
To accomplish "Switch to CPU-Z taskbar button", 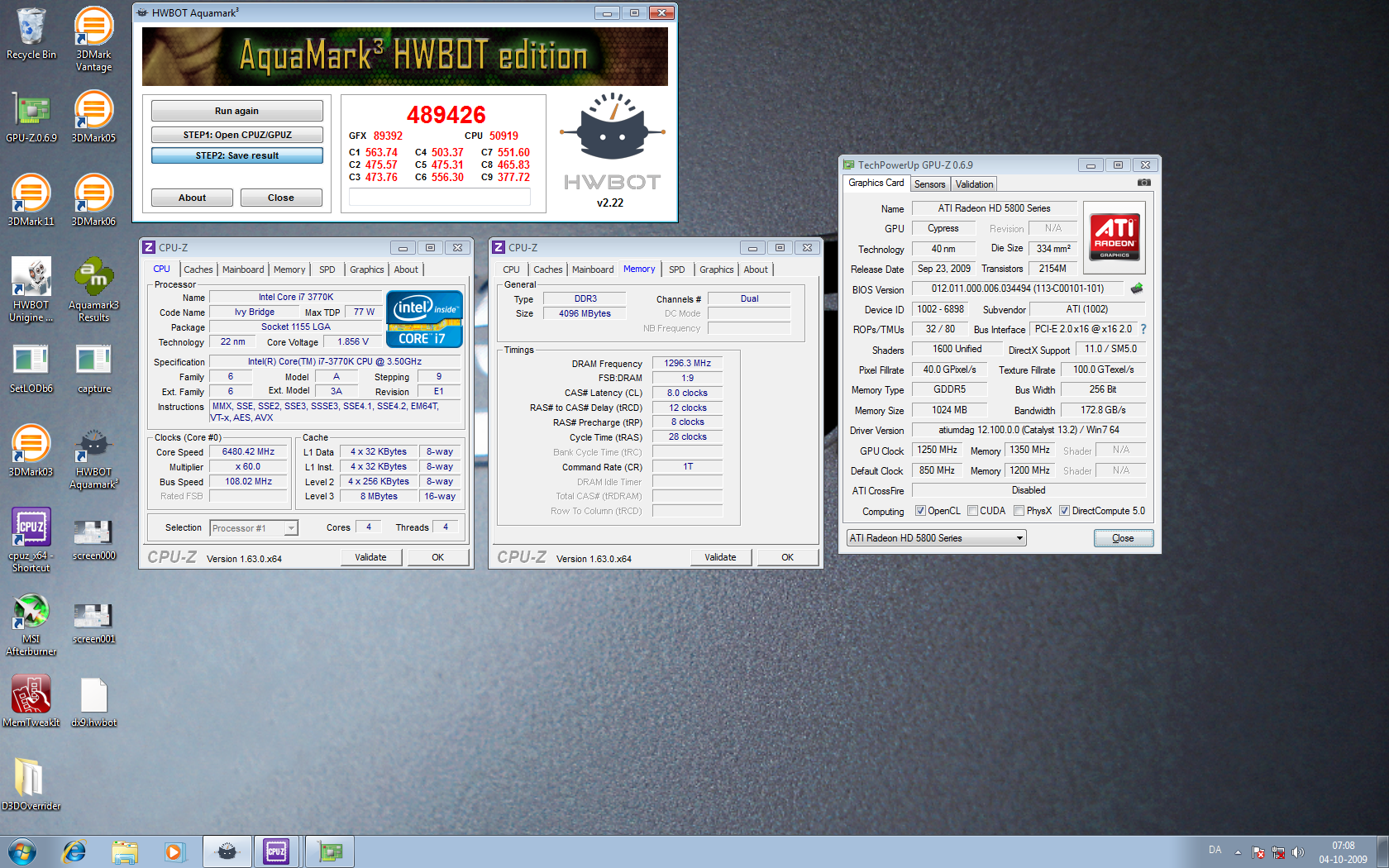I will [x=277, y=851].
